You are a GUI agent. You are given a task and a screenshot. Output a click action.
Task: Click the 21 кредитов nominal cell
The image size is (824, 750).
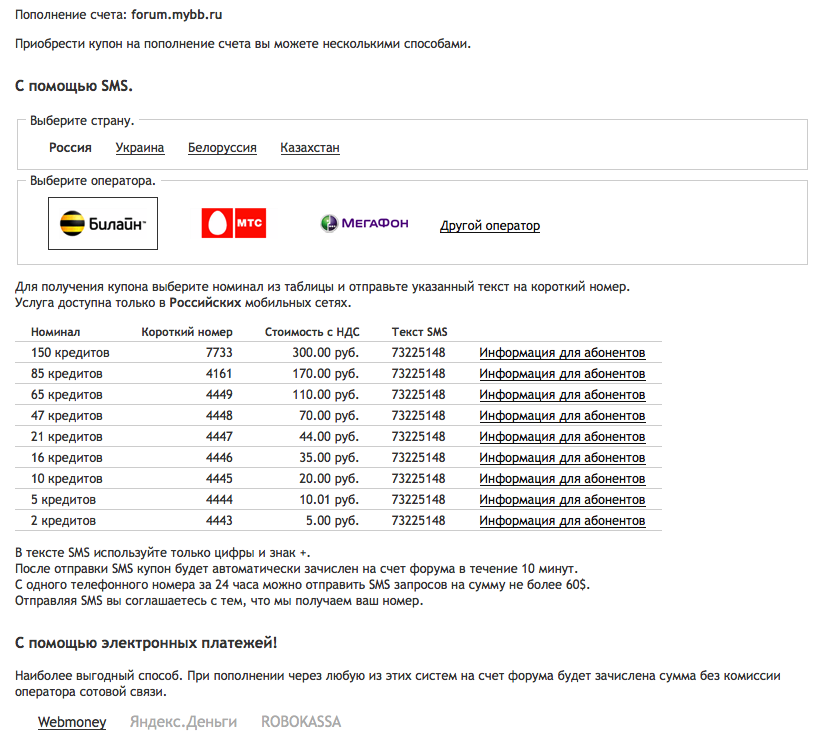click(67, 437)
